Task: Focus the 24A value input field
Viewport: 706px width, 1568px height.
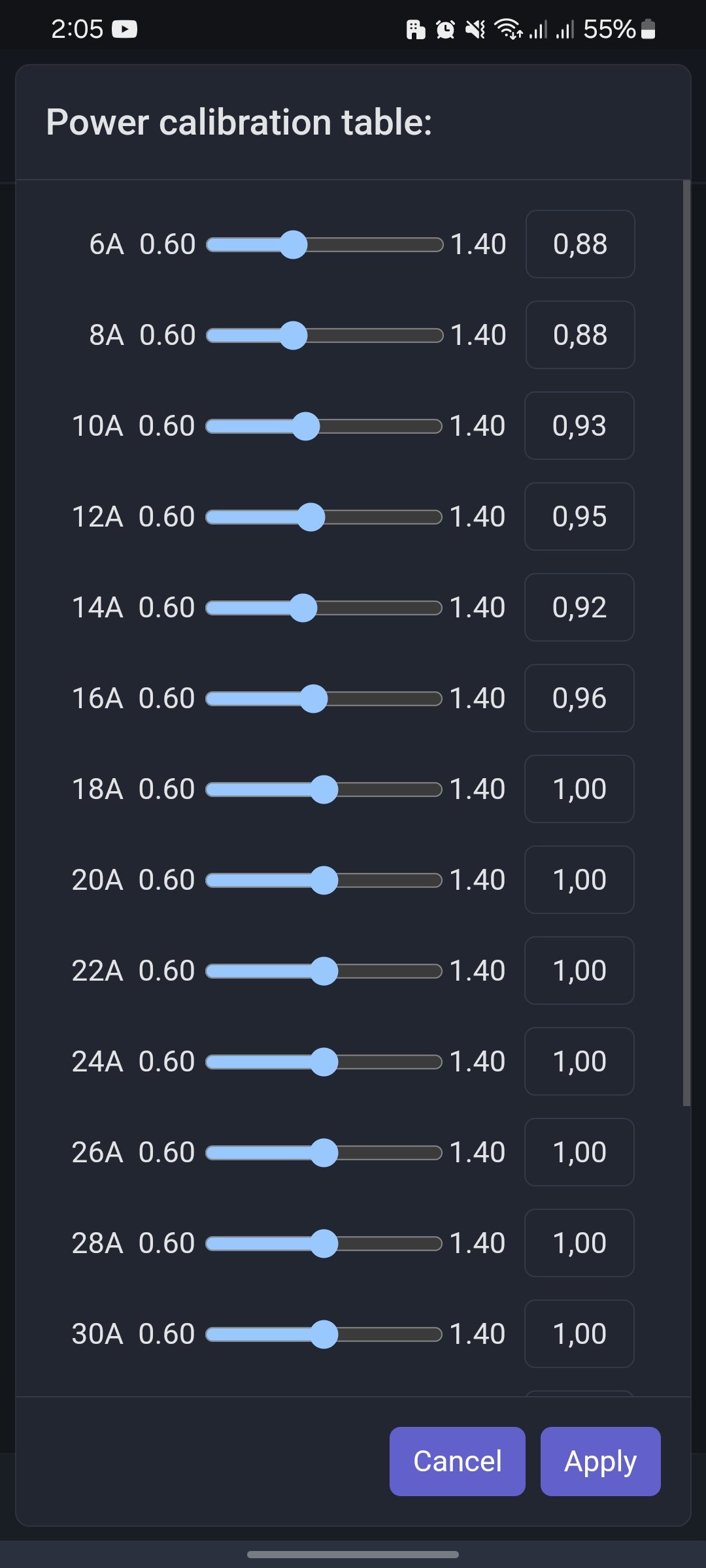Action: (579, 1062)
